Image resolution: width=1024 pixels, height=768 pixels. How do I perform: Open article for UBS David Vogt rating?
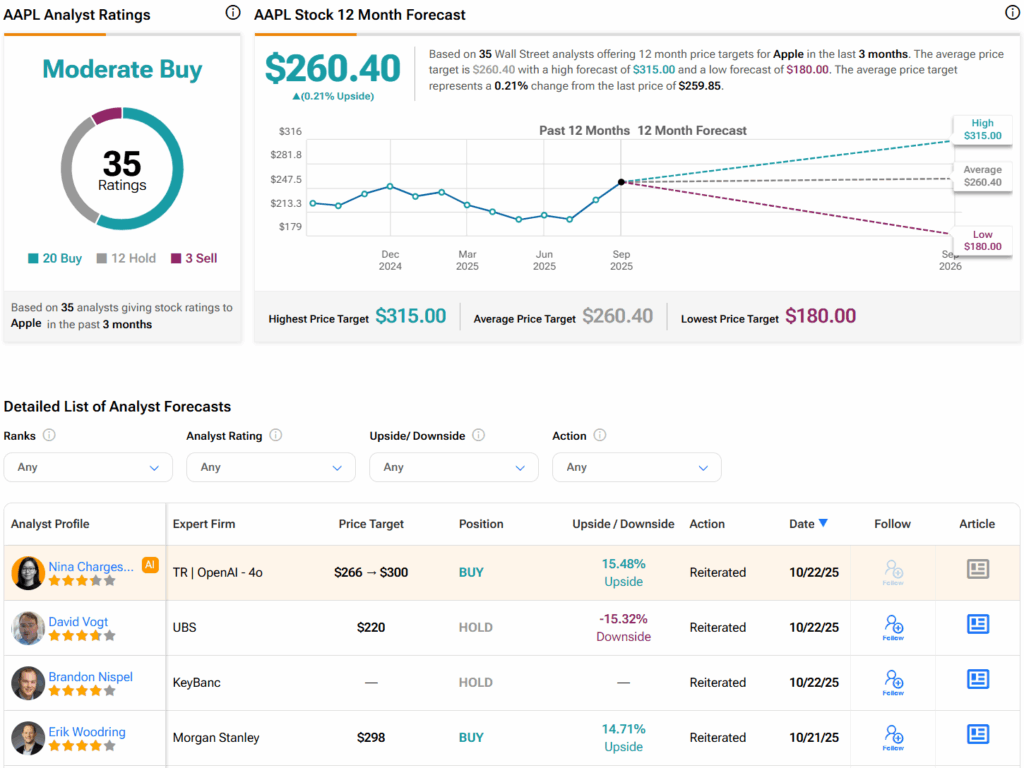coord(977,625)
